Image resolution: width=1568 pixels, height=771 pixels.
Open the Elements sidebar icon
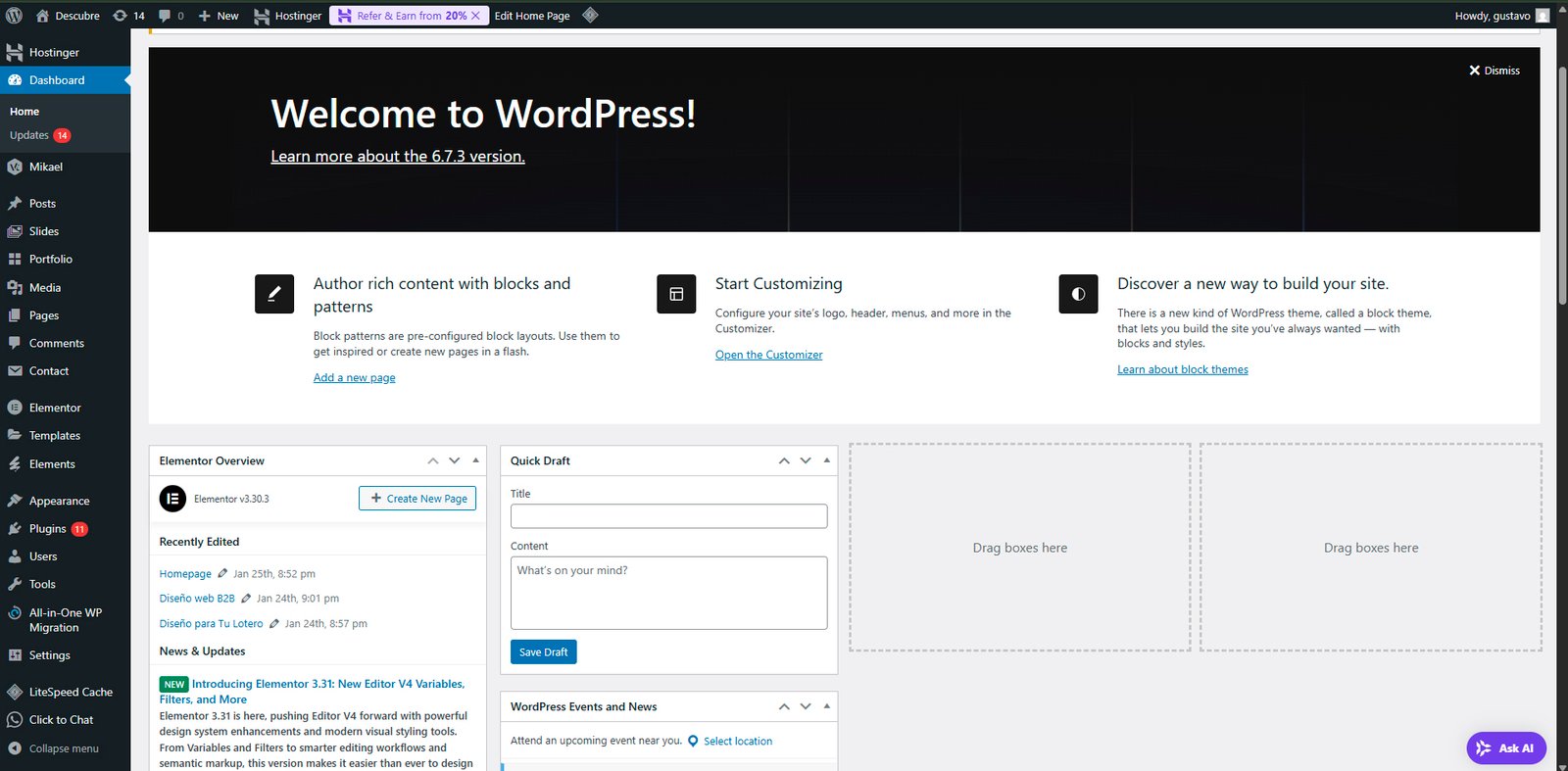point(15,464)
